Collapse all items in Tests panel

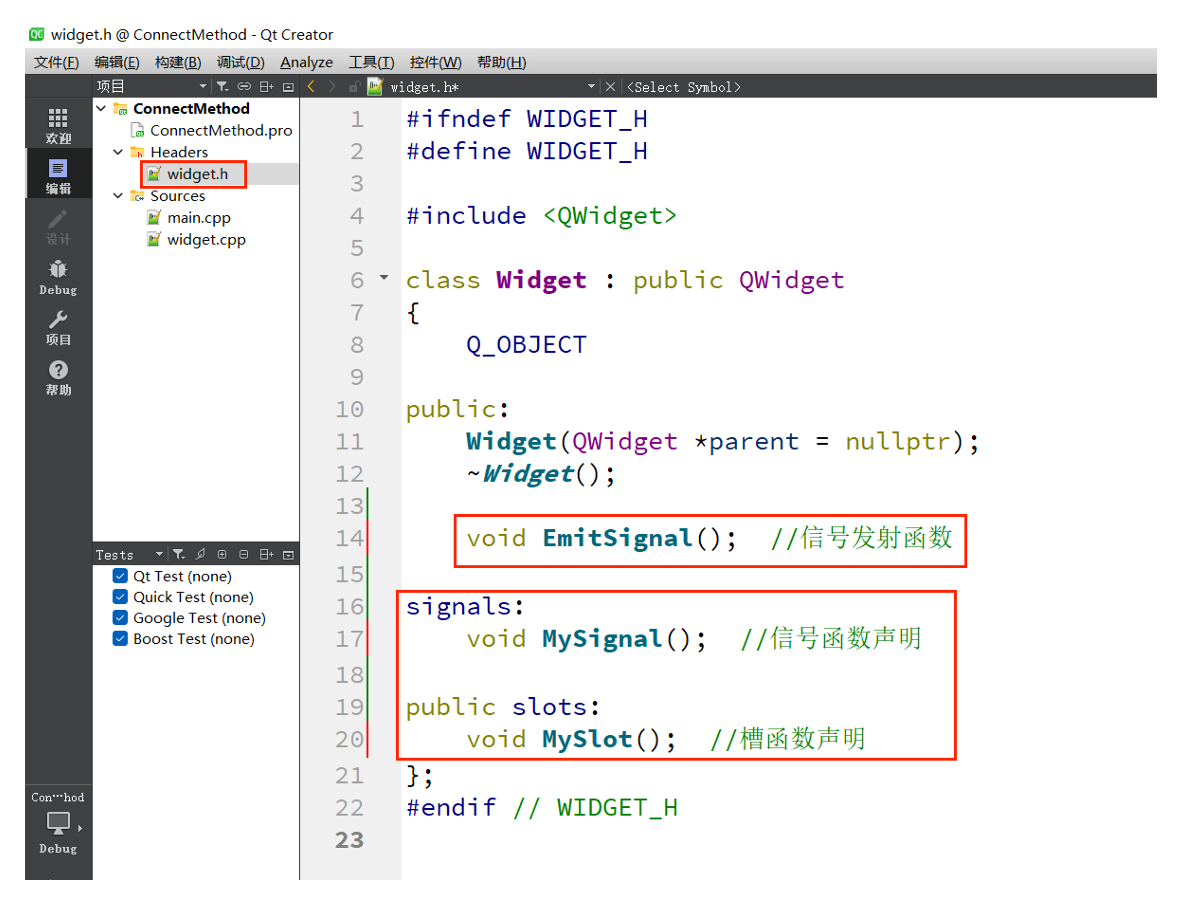pos(244,554)
